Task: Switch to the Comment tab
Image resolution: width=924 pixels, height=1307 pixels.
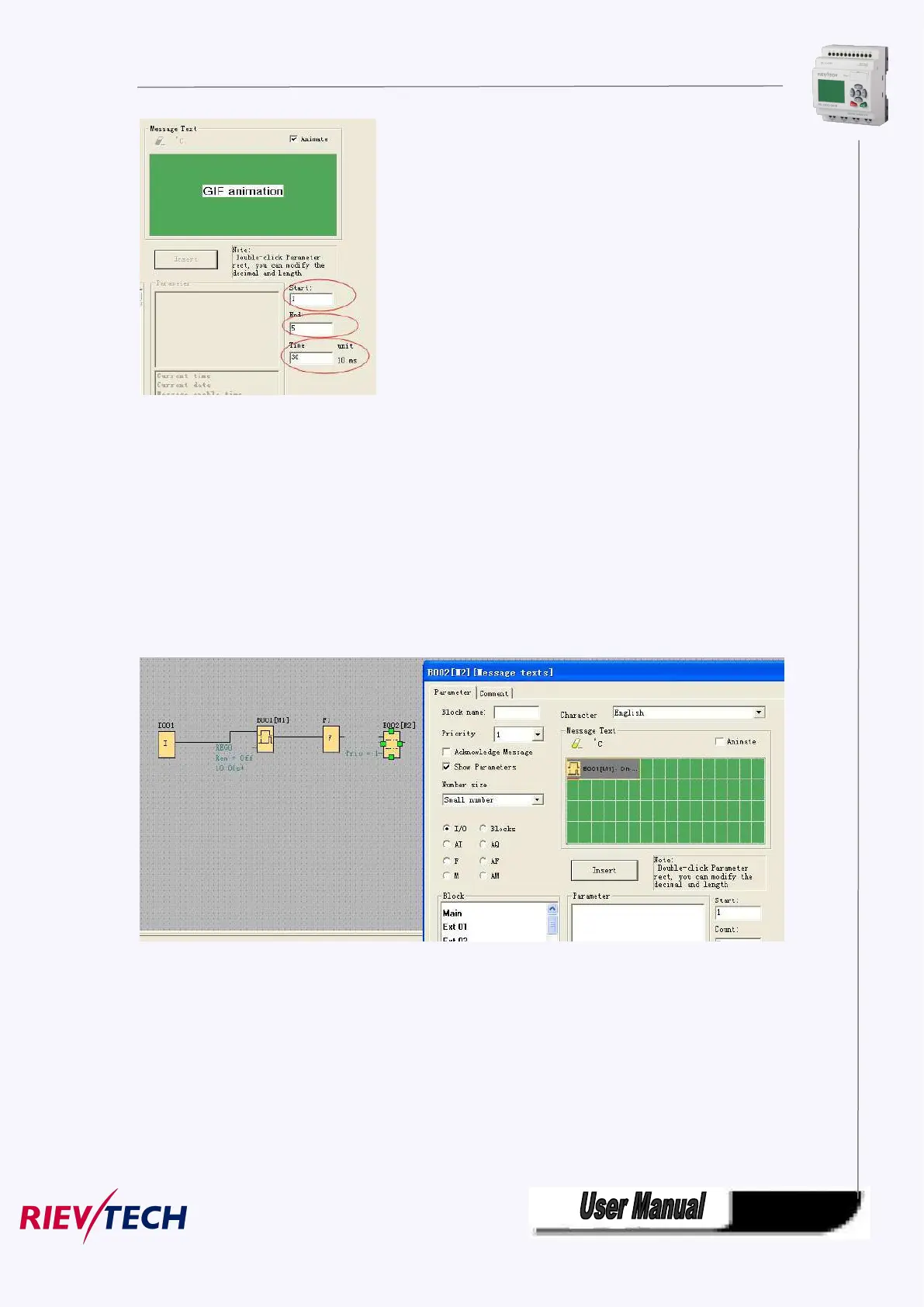Action: (x=494, y=693)
